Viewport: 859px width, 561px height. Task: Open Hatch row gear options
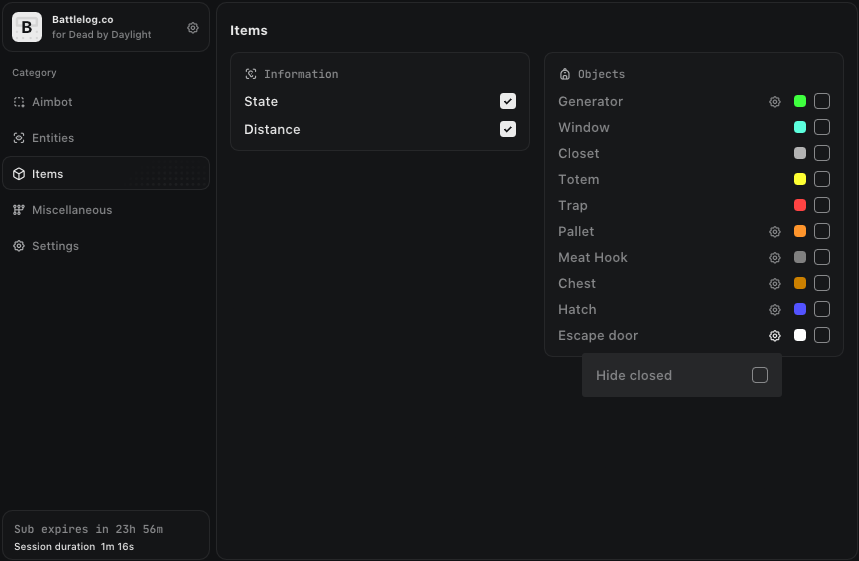775,310
